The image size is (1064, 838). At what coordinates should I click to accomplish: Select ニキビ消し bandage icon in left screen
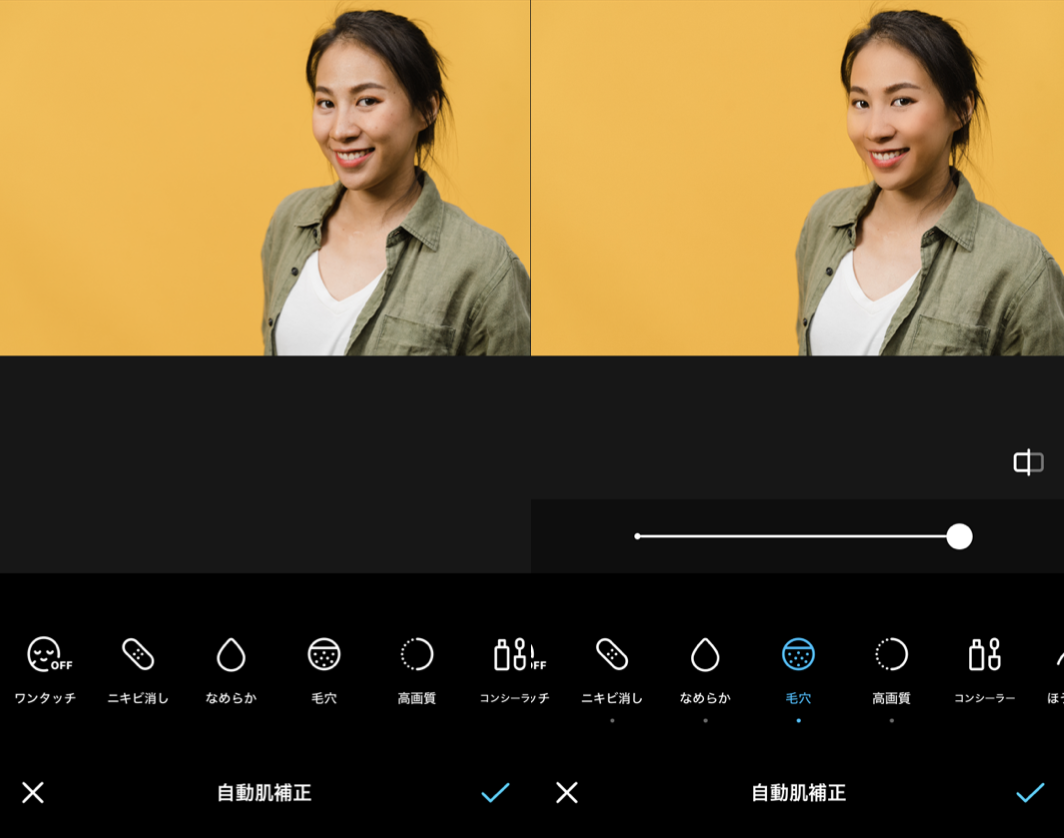pos(138,656)
